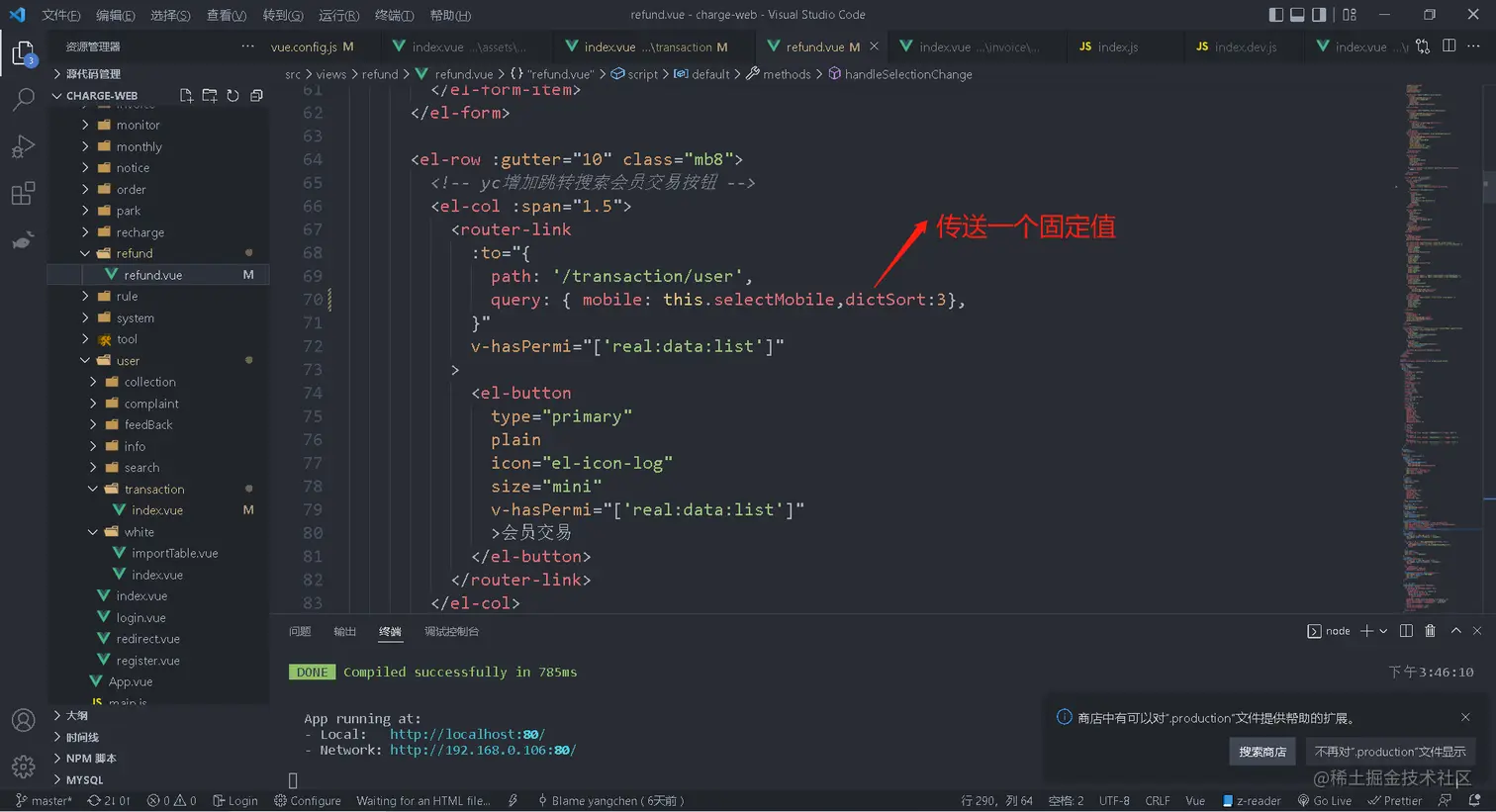This screenshot has height=812, width=1496.
Task: Open the notifications bell in status bar
Action: pyautogui.click(x=1474, y=801)
